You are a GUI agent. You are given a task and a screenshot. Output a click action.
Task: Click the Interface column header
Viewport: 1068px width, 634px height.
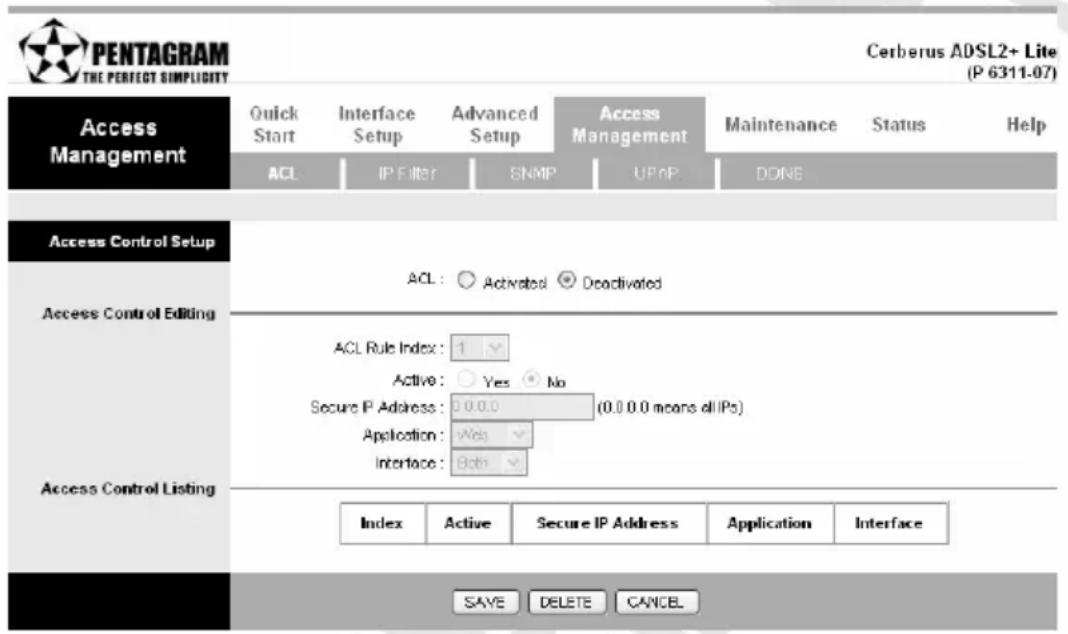coord(890,523)
